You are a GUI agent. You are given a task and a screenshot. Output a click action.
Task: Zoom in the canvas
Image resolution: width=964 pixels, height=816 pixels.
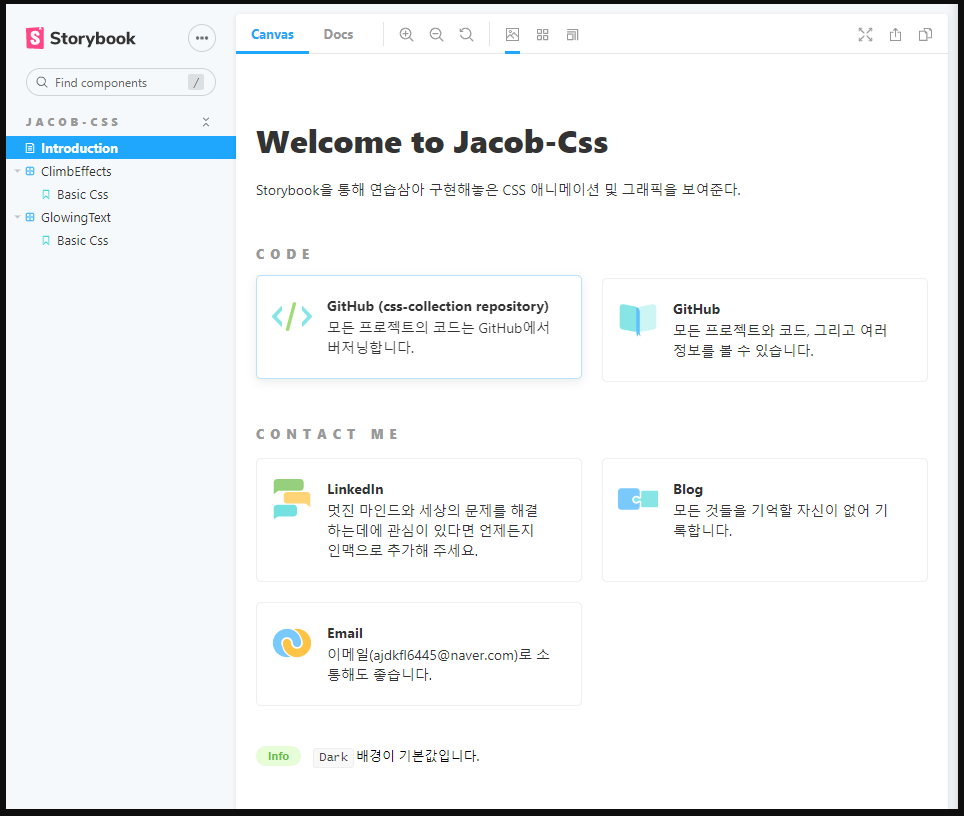pos(406,34)
